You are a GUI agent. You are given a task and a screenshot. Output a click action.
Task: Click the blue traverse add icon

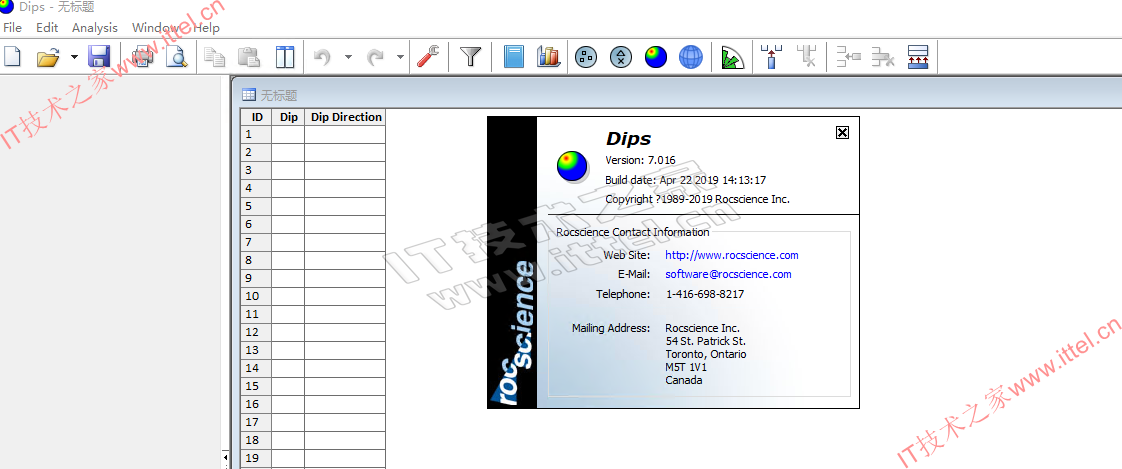coord(771,57)
